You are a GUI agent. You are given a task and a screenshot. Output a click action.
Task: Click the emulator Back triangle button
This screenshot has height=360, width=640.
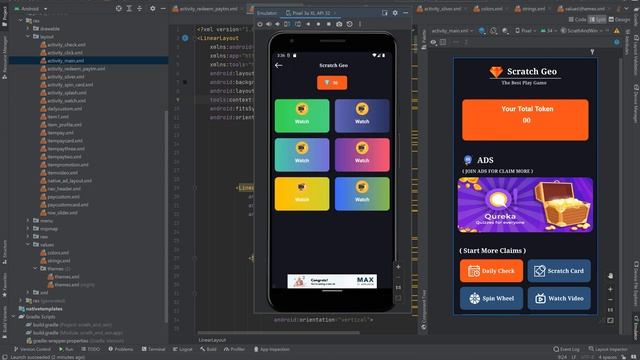(309, 24)
